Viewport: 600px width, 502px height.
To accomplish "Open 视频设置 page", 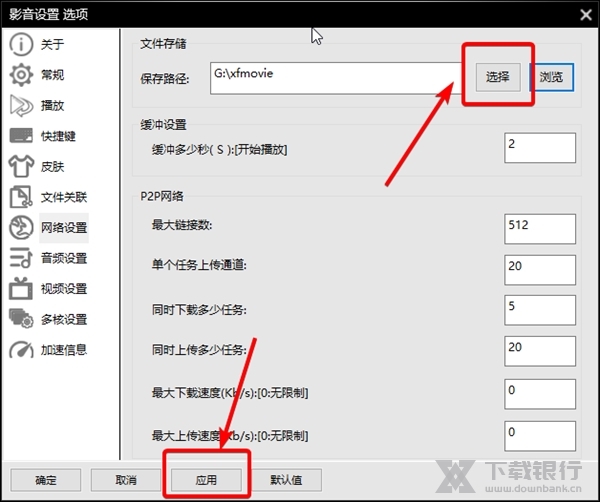I will coord(64,288).
